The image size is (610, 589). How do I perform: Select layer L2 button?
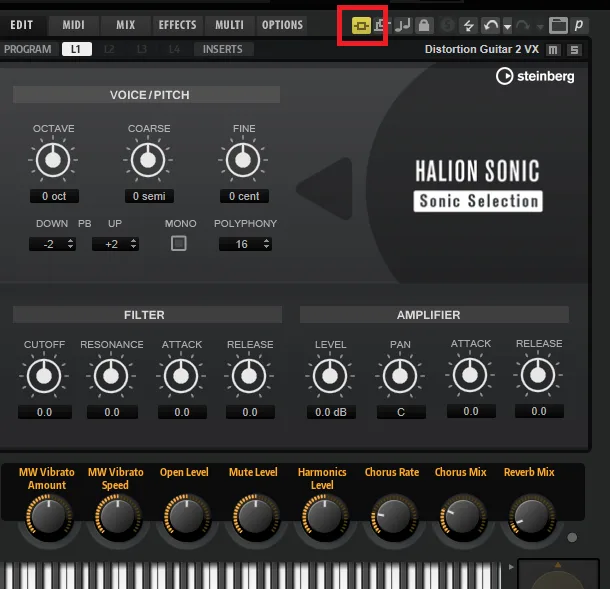(x=109, y=49)
